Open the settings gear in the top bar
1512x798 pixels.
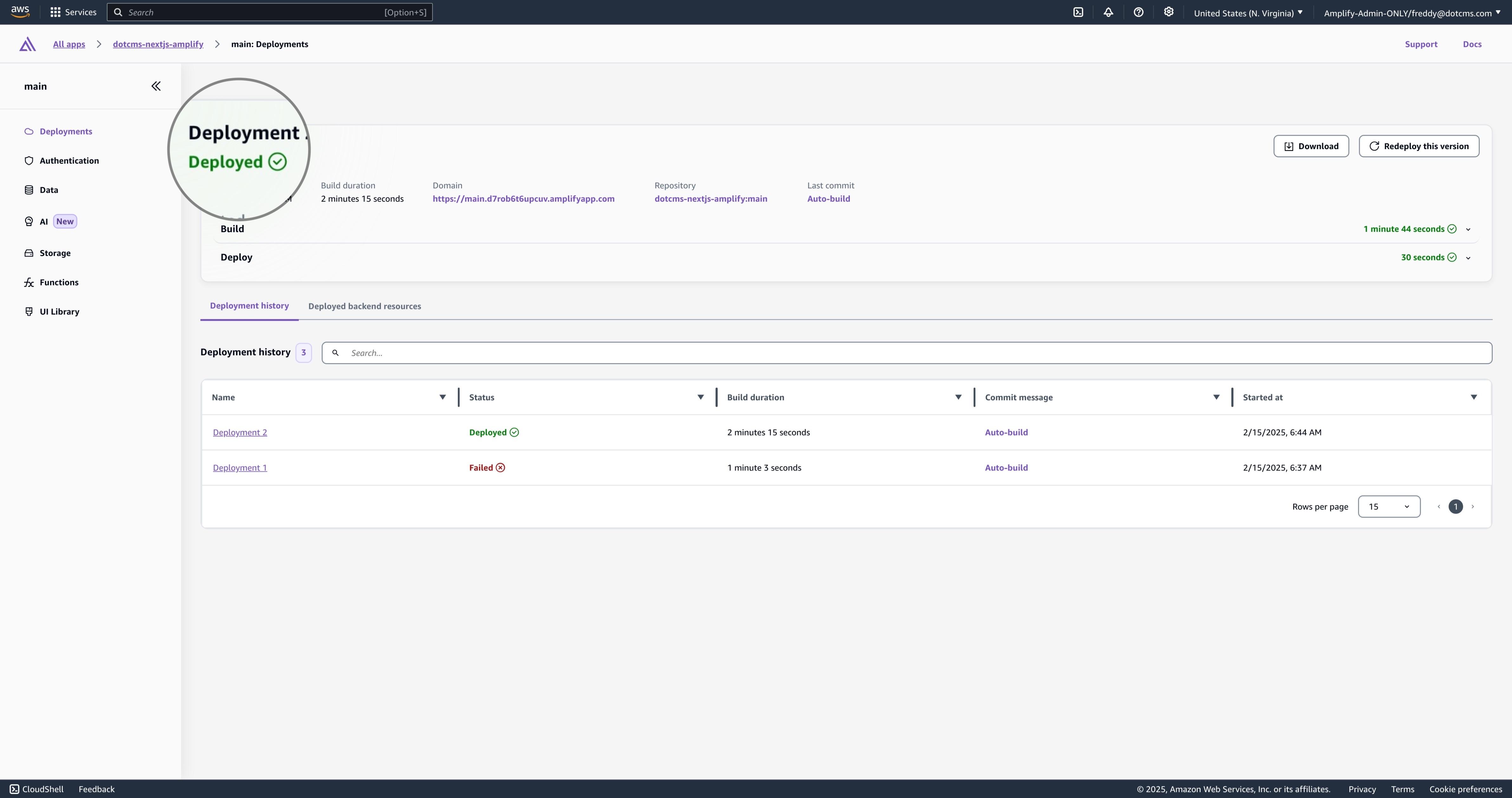(x=1169, y=12)
